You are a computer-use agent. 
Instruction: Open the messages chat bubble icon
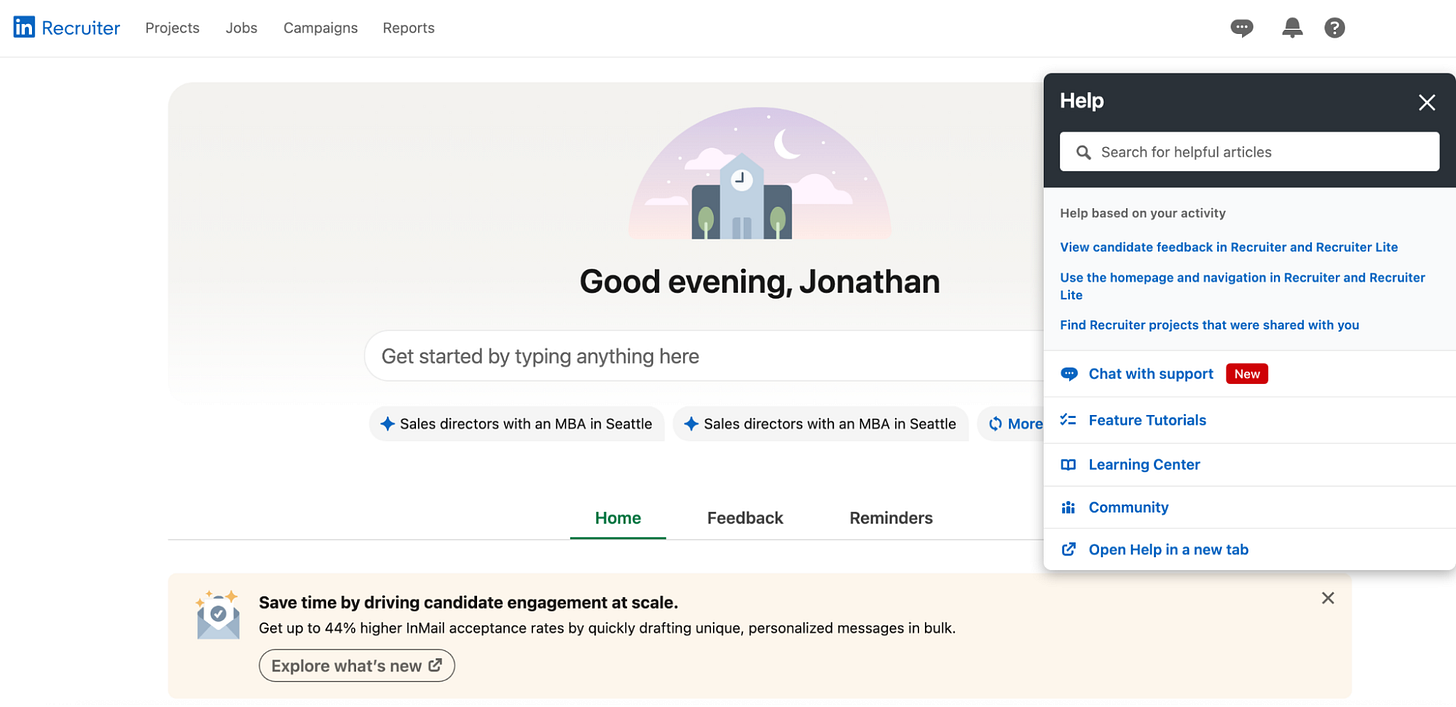[1242, 28]
